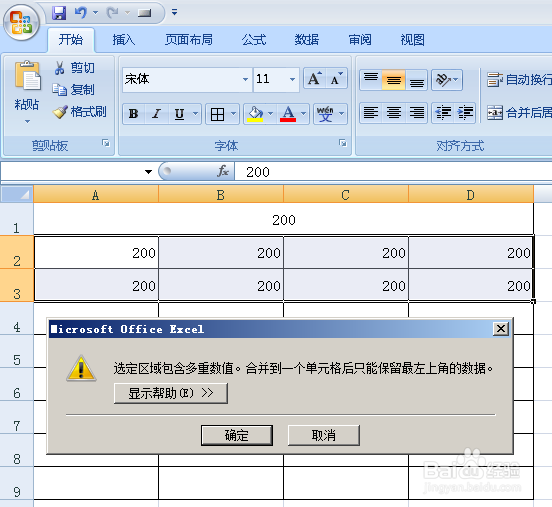Open the Name Box dropdown arrow
This screenshot has width=552, height=507.
(148, 172)
